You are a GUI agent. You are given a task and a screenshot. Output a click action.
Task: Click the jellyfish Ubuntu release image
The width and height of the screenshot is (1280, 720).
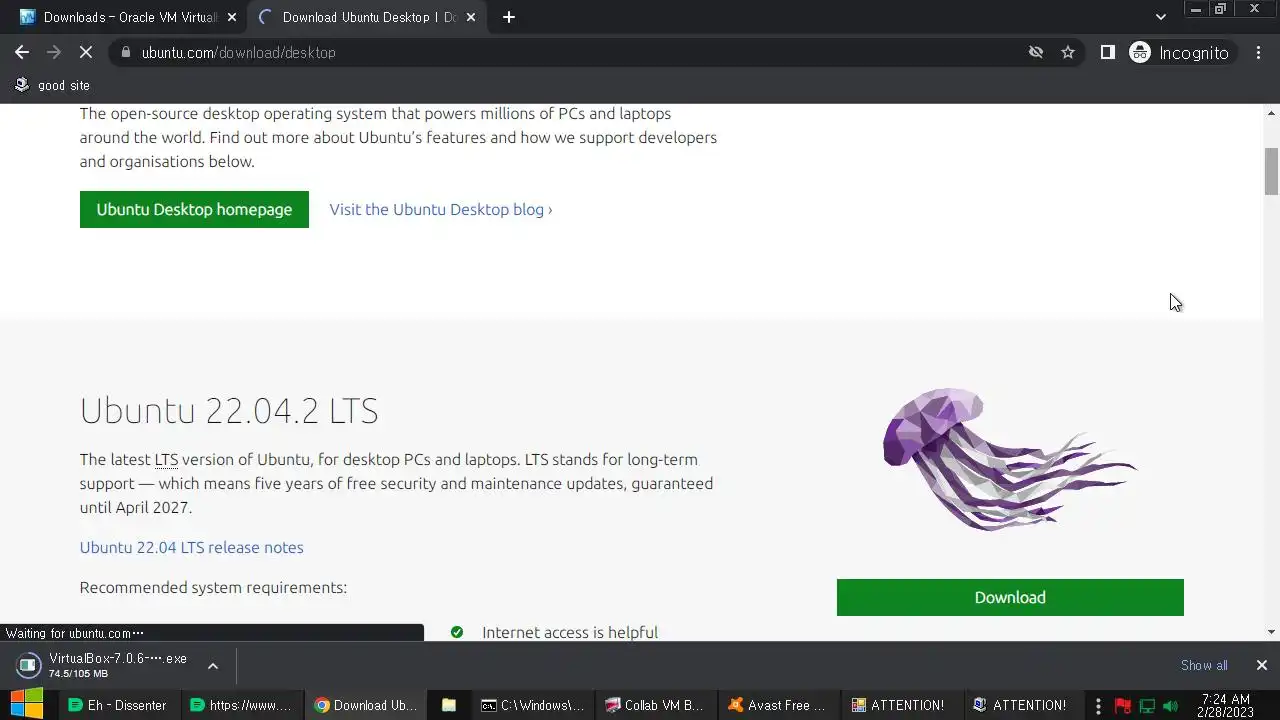[1010, 459]
